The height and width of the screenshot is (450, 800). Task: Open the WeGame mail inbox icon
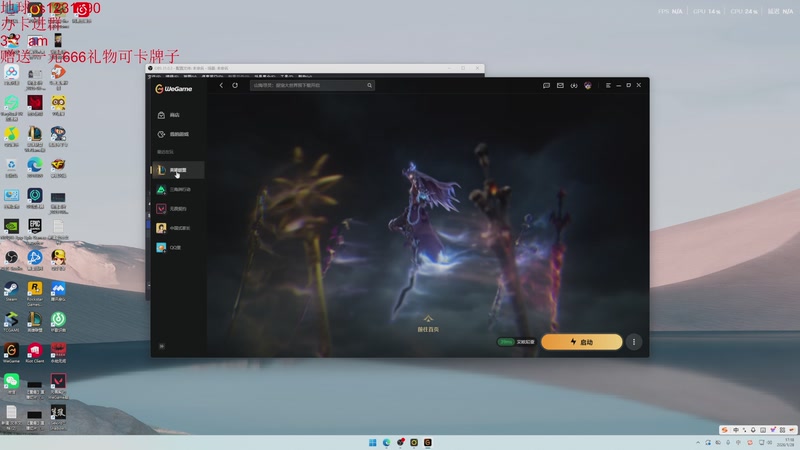click(x=560, y=85)
